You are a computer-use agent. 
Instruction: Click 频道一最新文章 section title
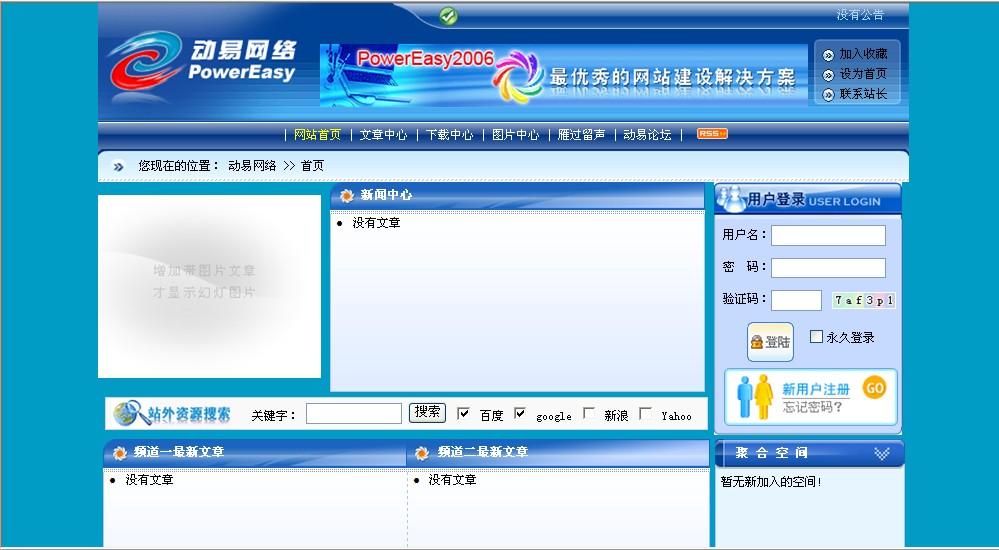[x=179, y=452]
